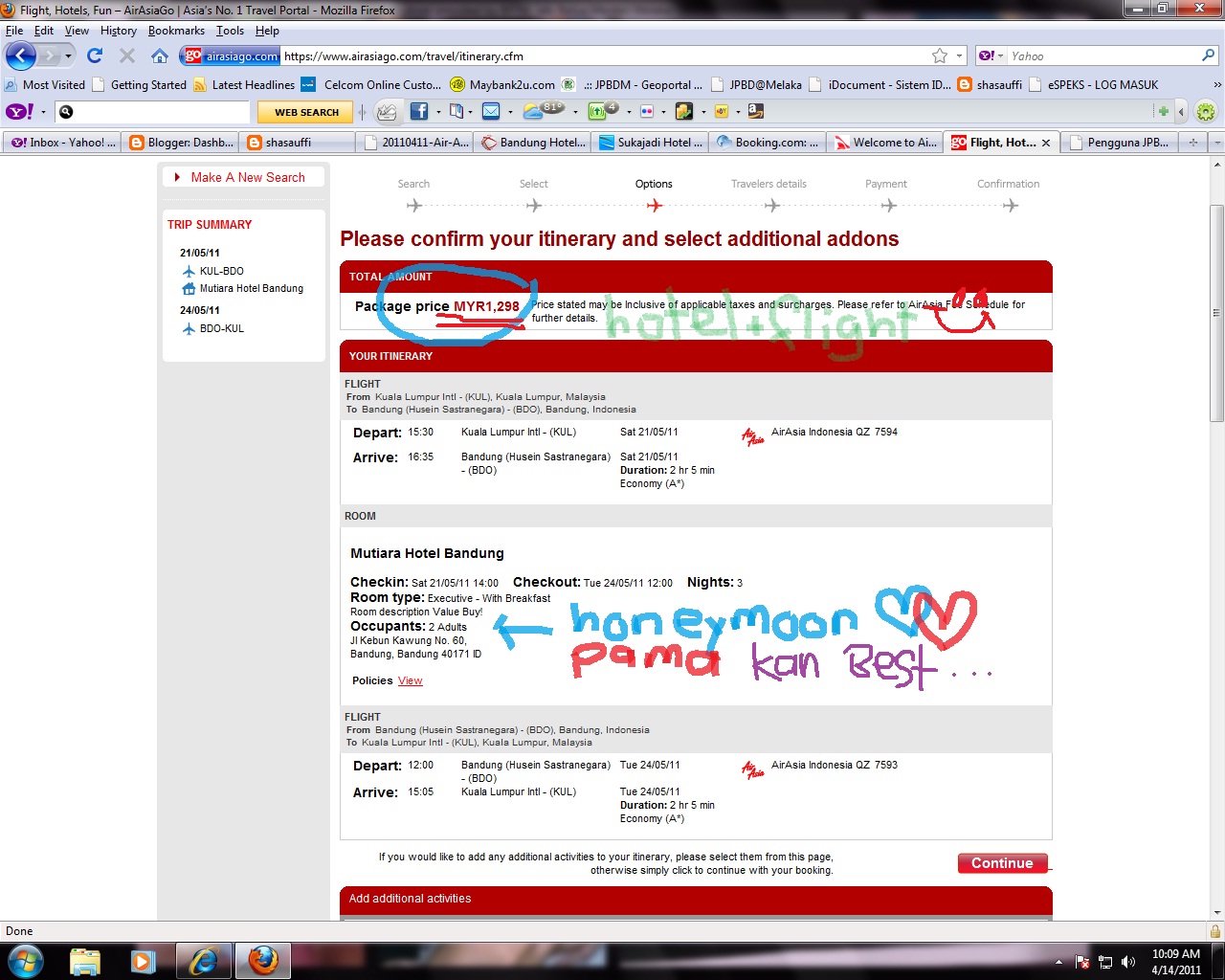Expand the Facebook button dropdown arrow
This screenshot has height=980, width=1225.
pos(438,112)
